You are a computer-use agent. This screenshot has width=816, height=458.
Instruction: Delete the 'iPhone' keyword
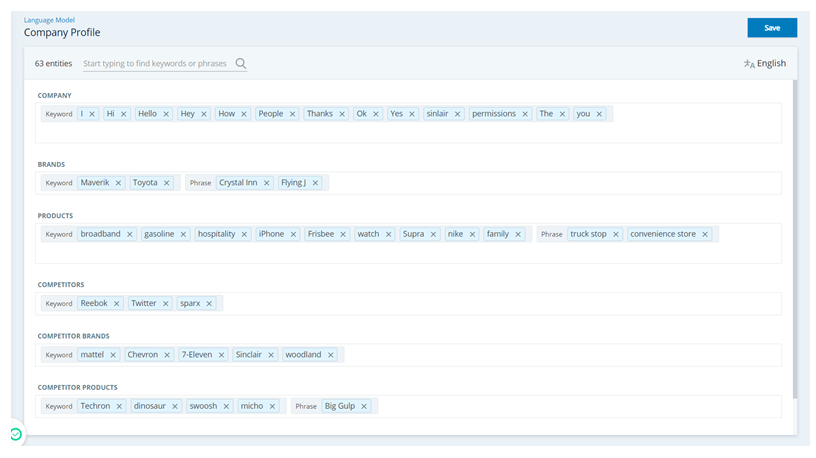(x=293, y=235)
